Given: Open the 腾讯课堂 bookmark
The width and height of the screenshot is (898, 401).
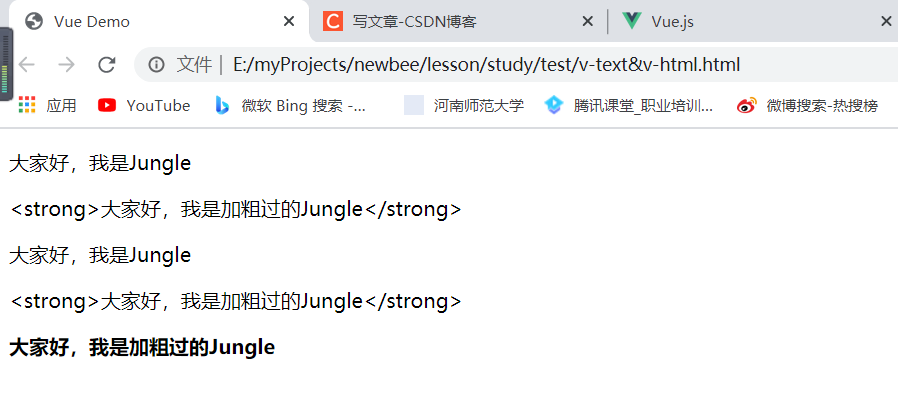Looking at the screenshot, I should (629, 105).
